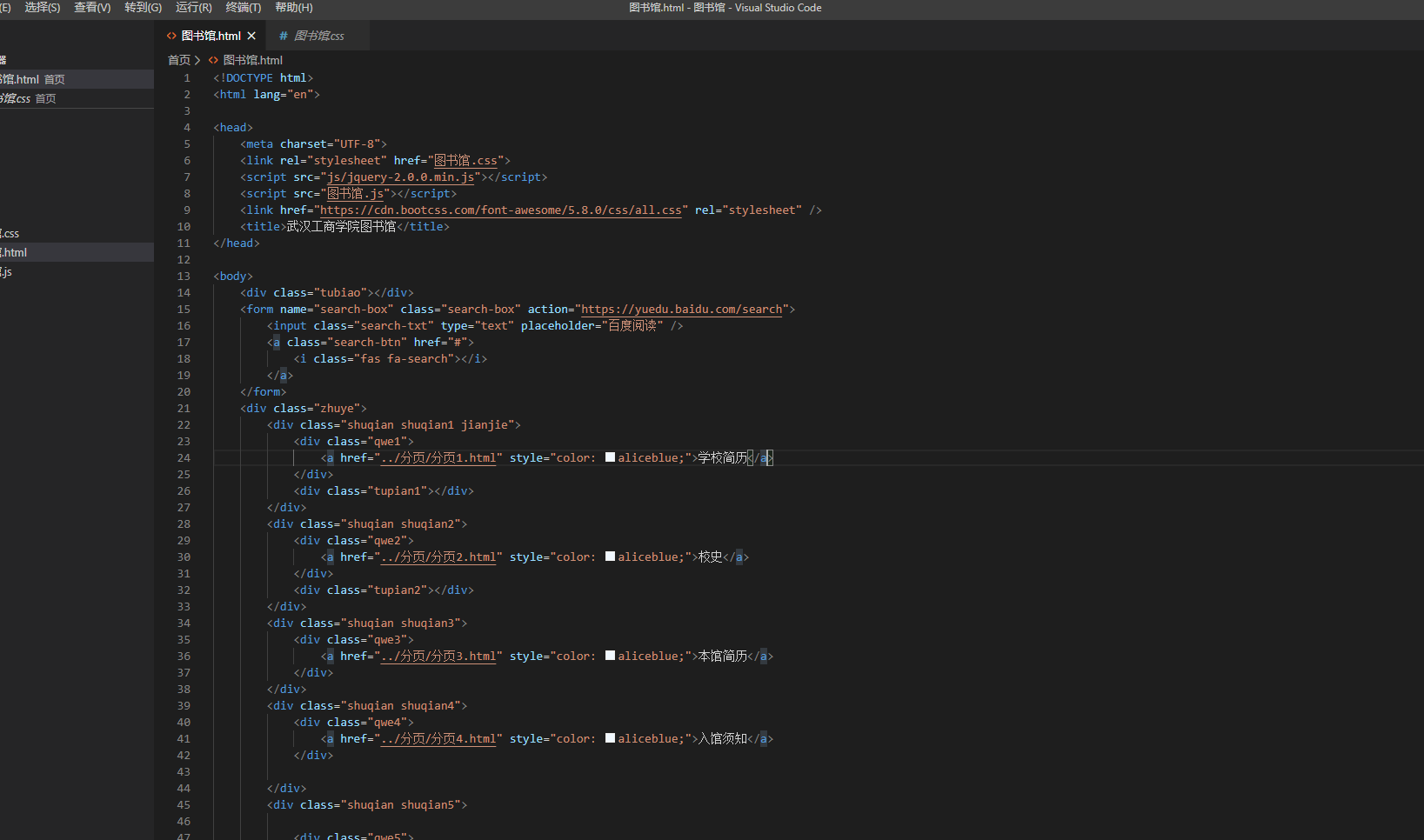Select the 图书馆.html editor tab
Image resolution: width=1424 pixels, height=840 pixels.
211,36
